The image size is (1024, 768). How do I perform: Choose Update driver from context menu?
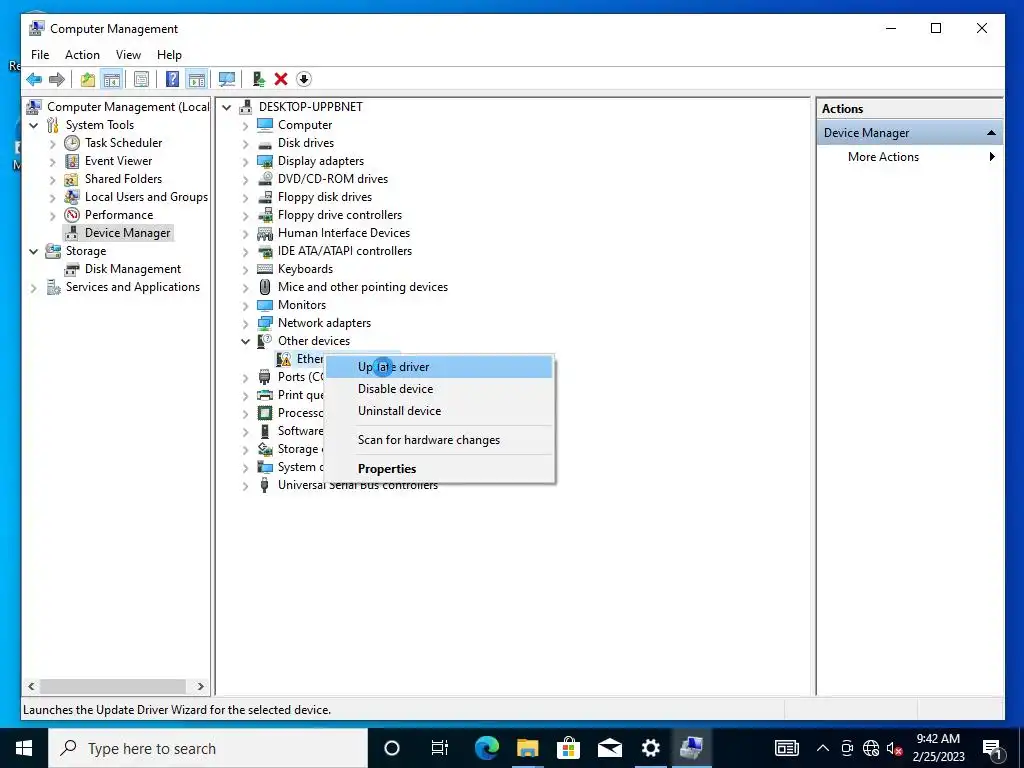click(439, 367)
